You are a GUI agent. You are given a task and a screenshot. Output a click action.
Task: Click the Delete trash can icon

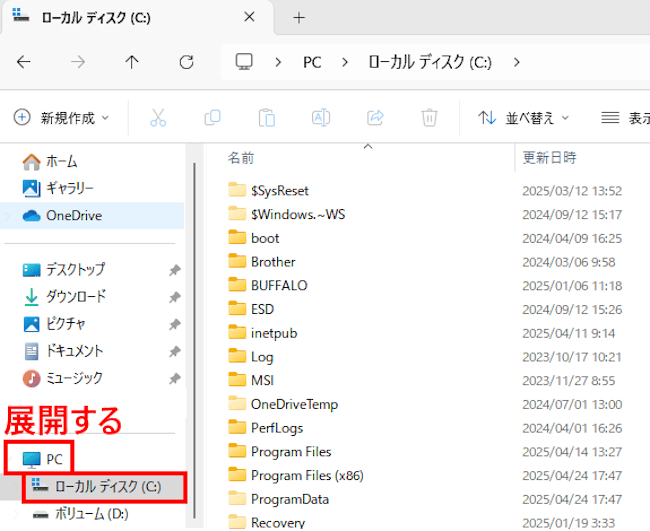(x=429, y=118)
